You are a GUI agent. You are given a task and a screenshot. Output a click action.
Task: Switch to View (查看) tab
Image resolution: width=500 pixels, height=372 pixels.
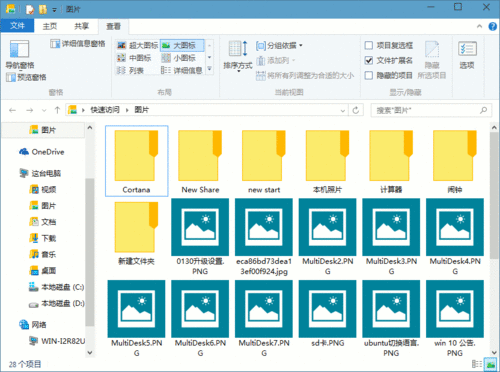(x=113, y=27)
